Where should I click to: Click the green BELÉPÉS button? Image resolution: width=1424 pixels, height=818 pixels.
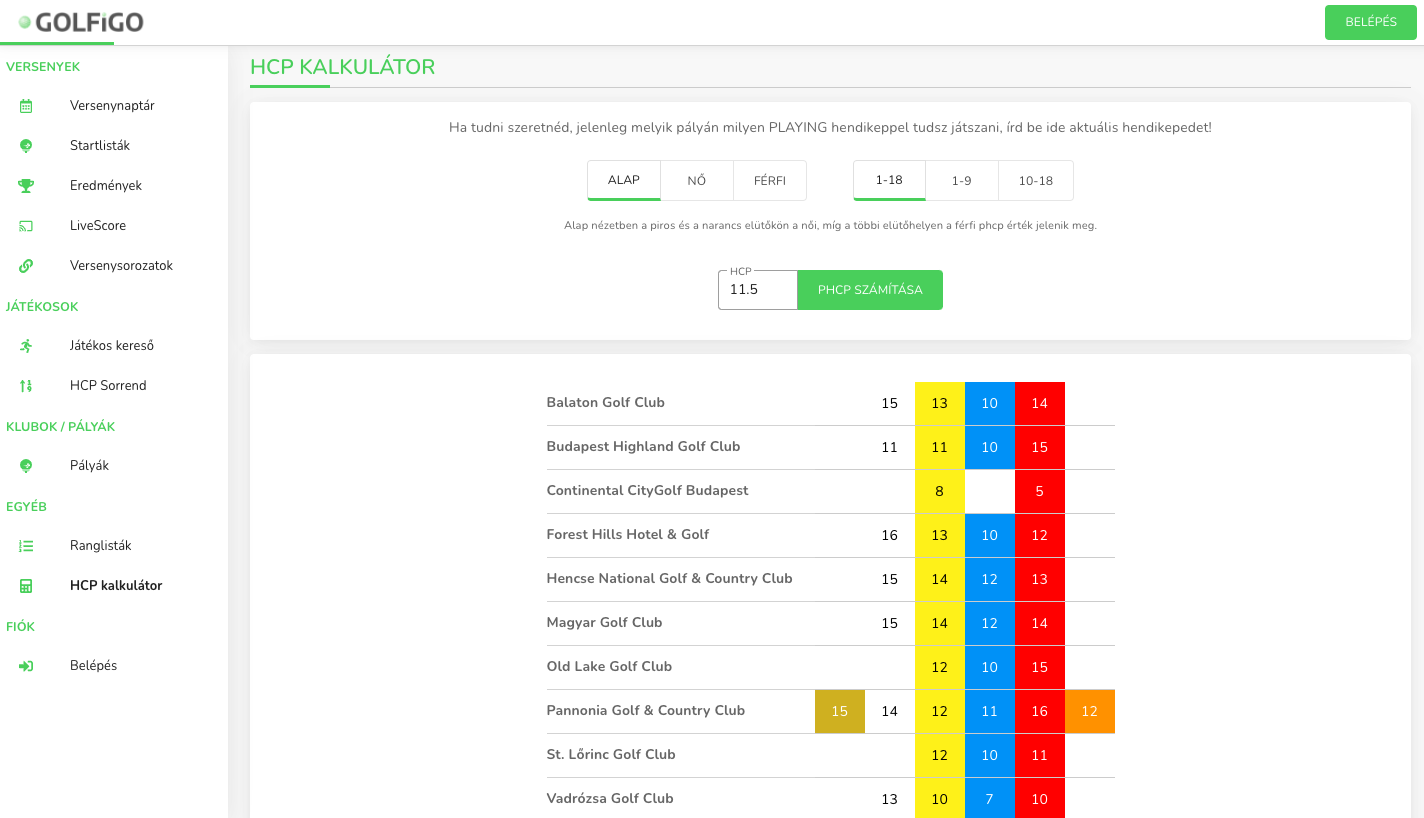pos(1371,22)
